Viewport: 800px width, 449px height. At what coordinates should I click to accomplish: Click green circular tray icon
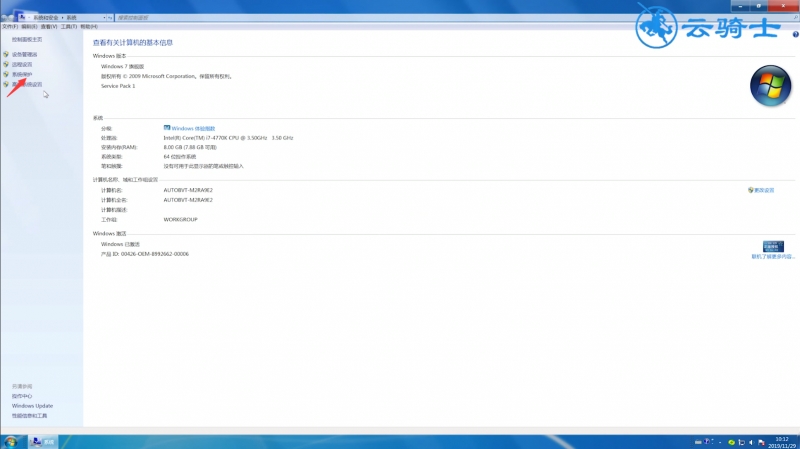[731, 442]
